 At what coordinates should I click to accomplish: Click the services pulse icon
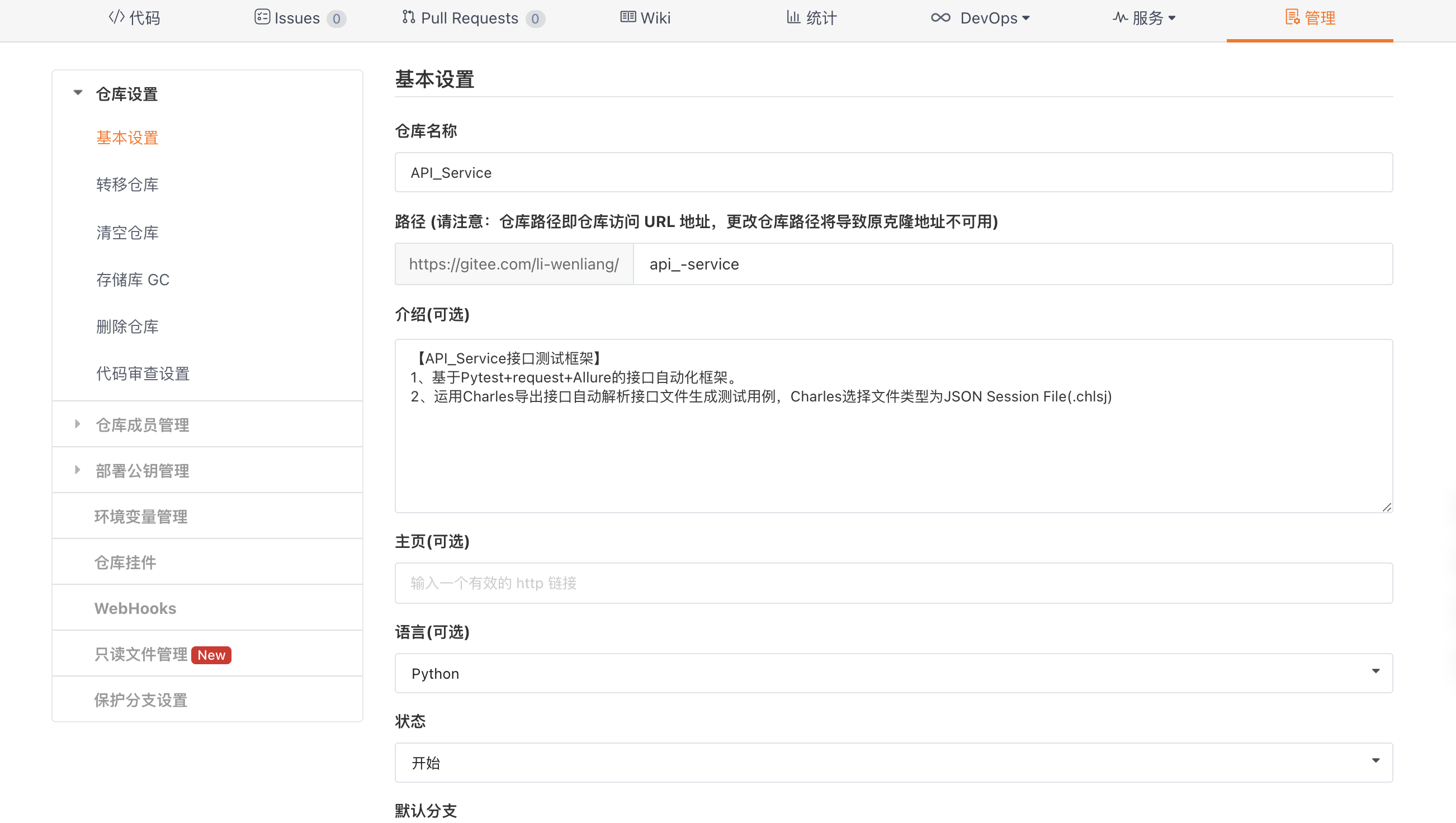pyautogui.click(x=1120, y=17)
